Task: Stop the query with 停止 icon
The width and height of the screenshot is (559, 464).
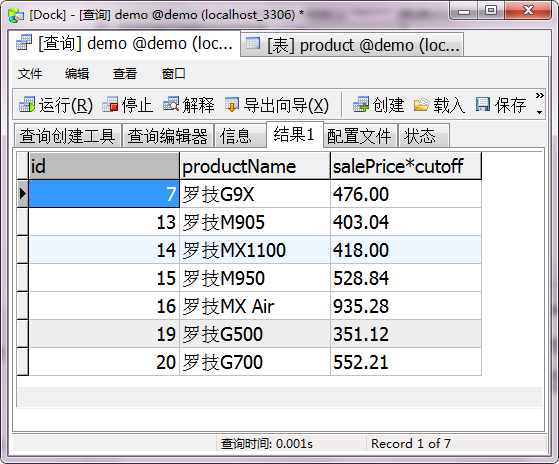Action: pyautogui.click(x=110, y=105)
